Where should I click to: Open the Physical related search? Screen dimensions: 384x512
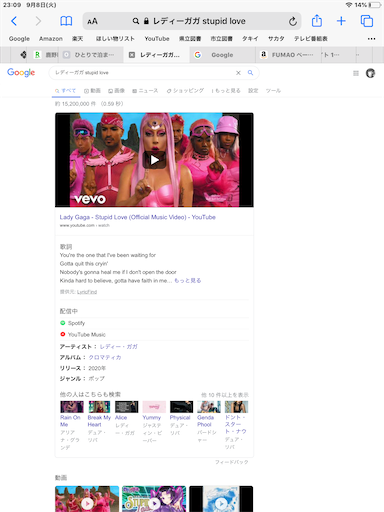tap(181, 419)
